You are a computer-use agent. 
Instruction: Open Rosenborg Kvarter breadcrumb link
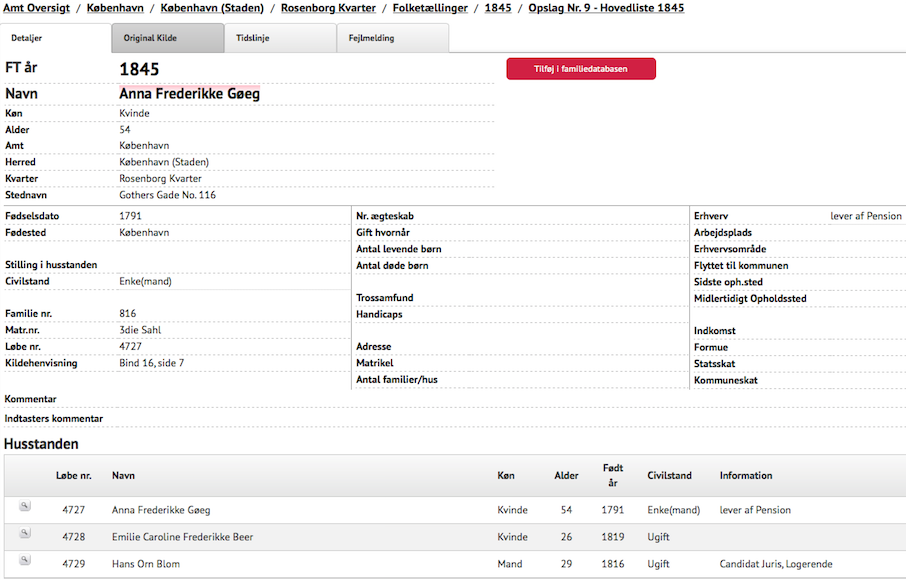tap(328, 8)
